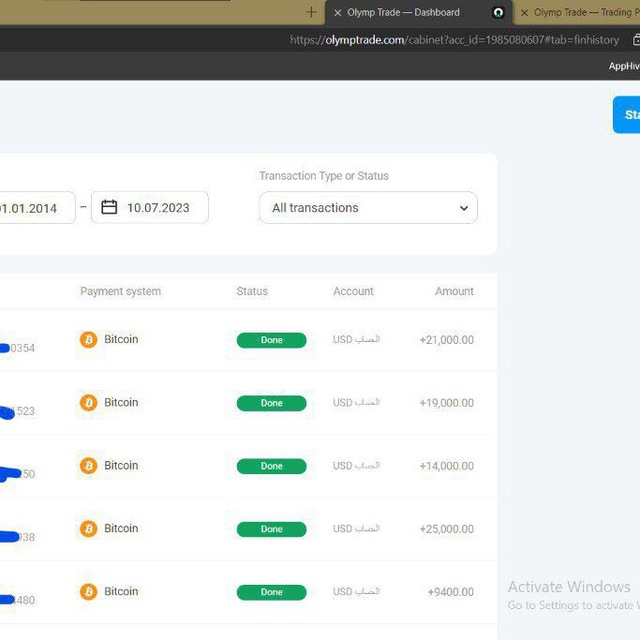Click Bitcoin label in the +25,000.00 row

click(x=121, y=529)
